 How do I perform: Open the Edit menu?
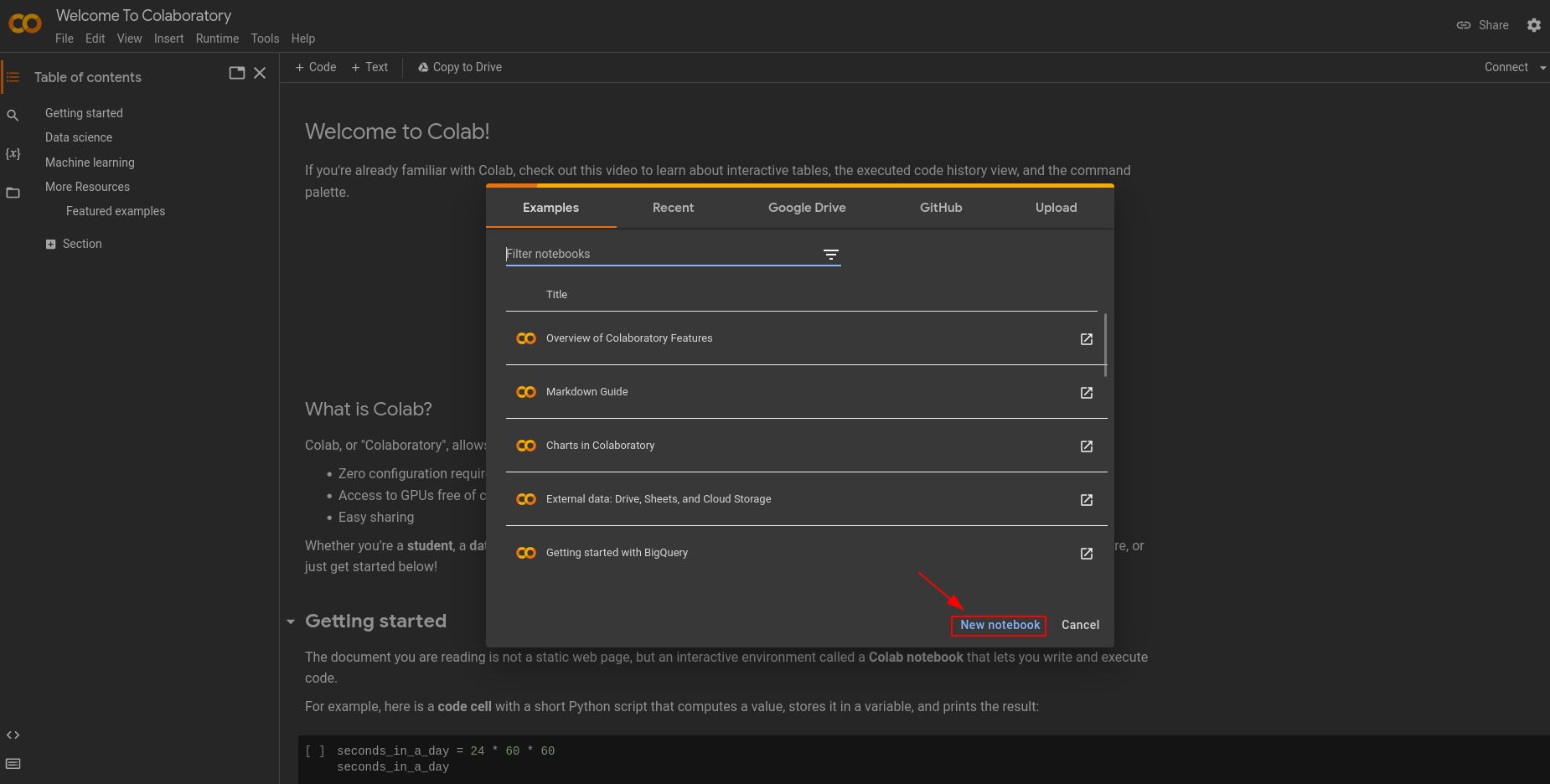[96, 39]
